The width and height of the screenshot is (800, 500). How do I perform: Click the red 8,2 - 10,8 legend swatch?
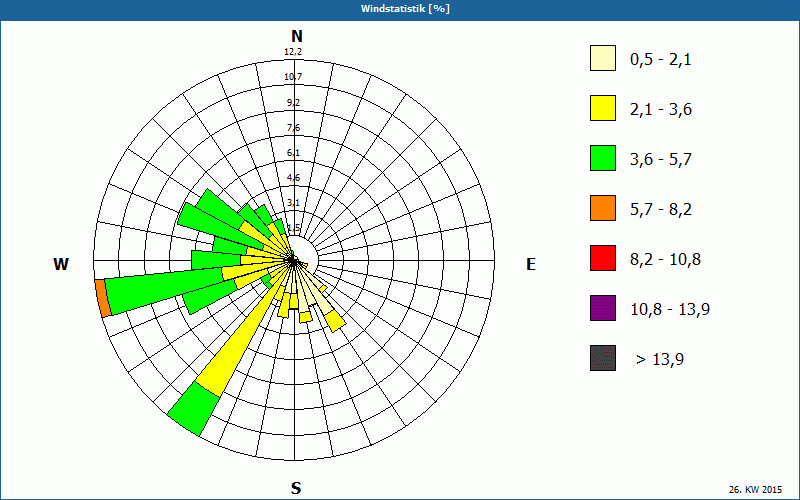tap(603, 258)
